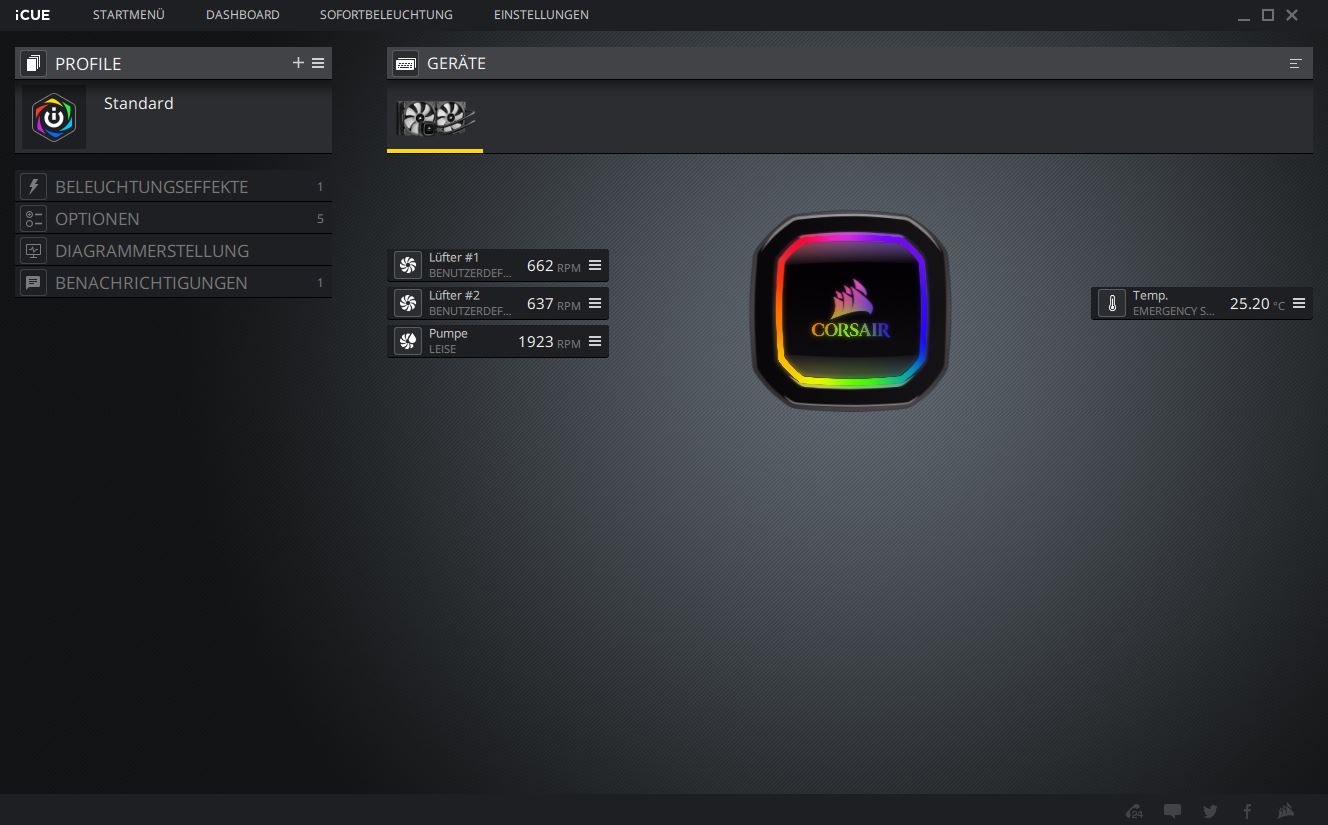Click the iCUE logo
This screenshot has height=825, width=1328.
click(x=33, y=15)
